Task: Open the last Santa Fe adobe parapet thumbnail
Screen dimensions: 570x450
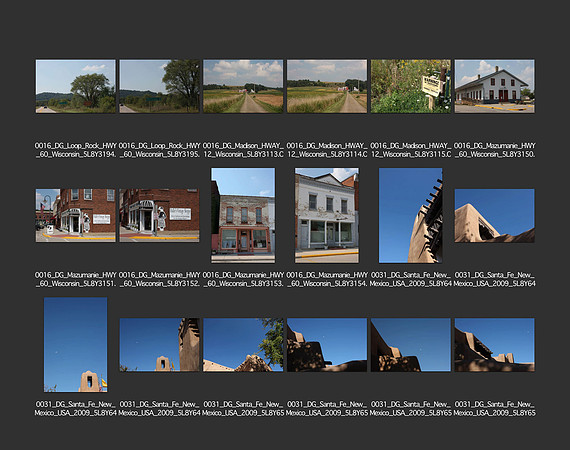Action: (494, 345)
